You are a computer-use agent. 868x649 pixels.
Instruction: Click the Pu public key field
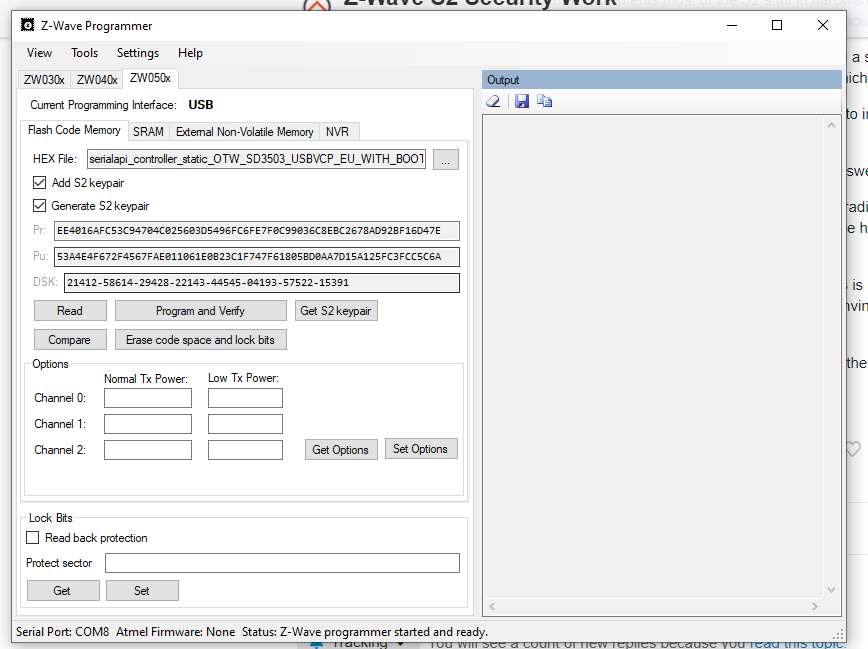pyautogui.click(x=257, y=256)
